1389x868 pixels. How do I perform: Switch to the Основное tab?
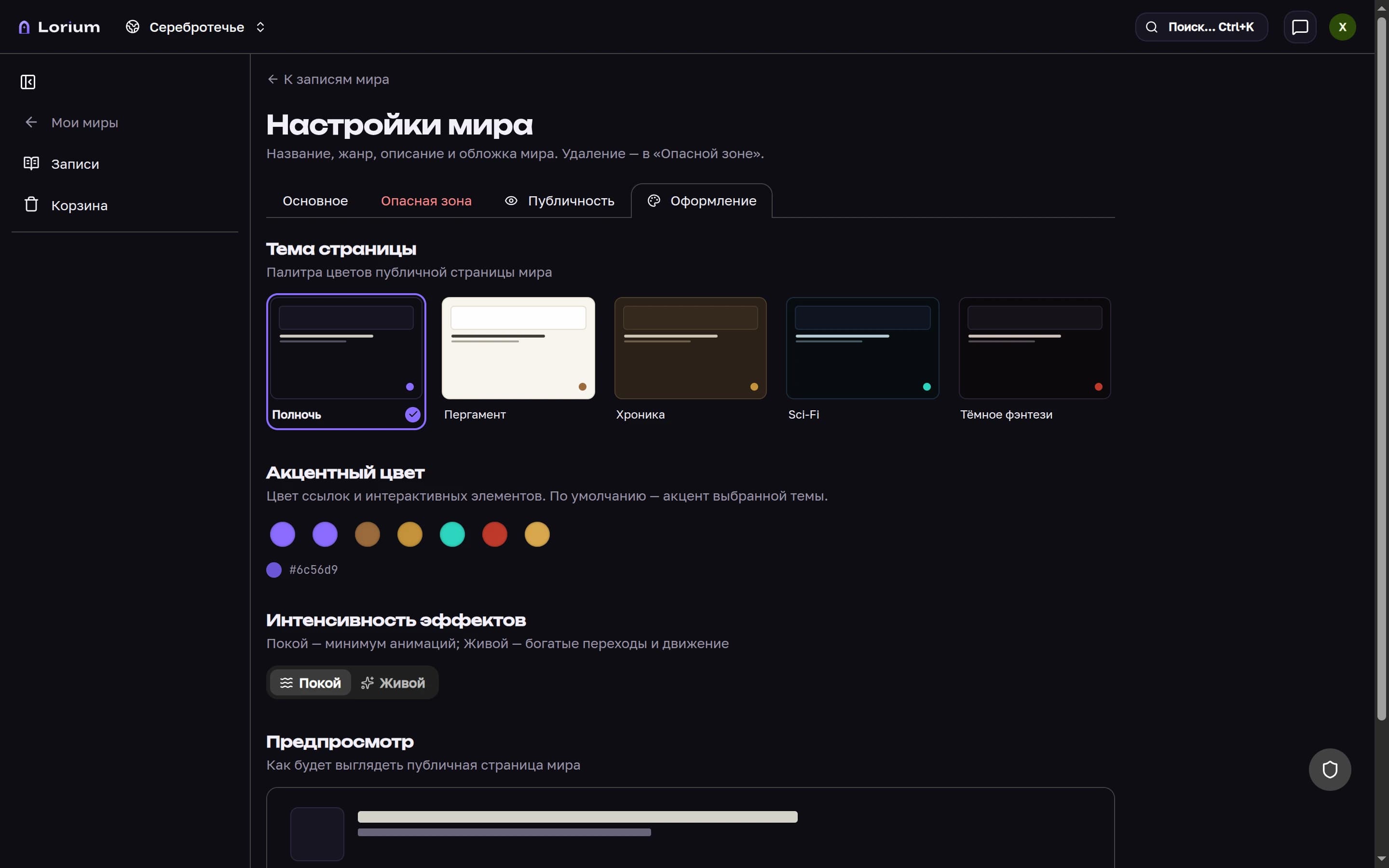[x=315, y=201]
